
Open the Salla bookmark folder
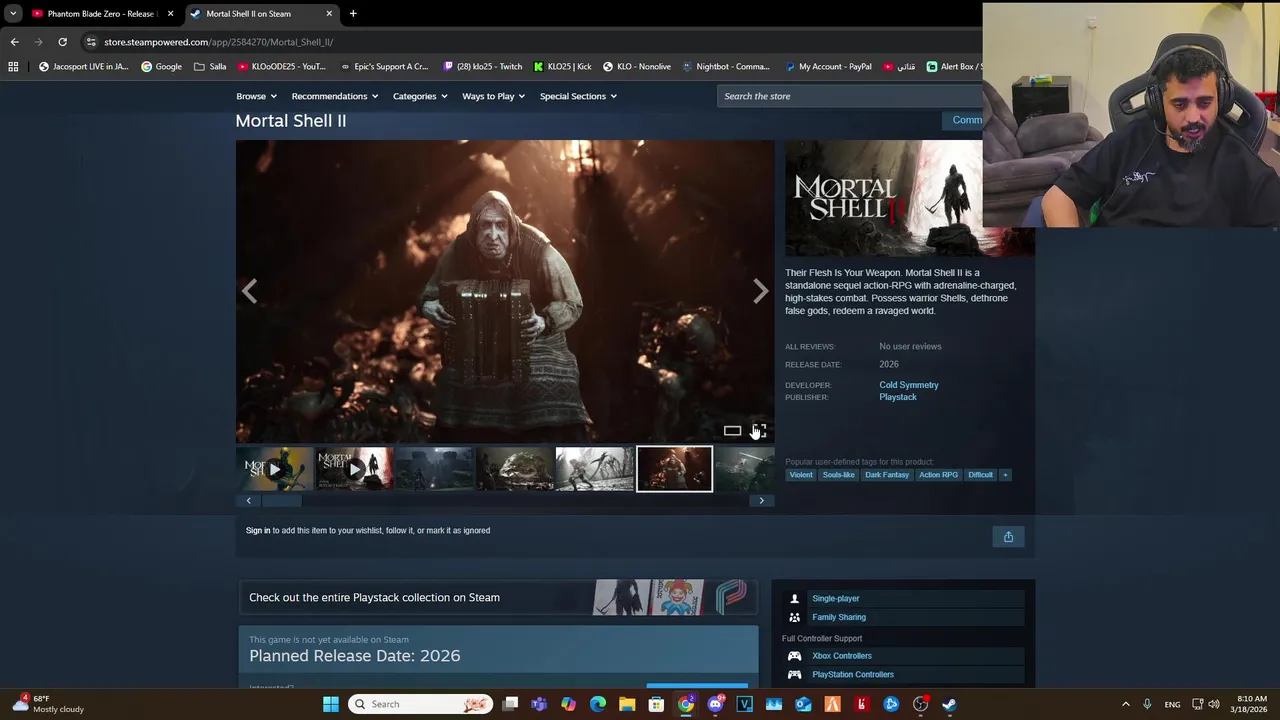(210, 67)
